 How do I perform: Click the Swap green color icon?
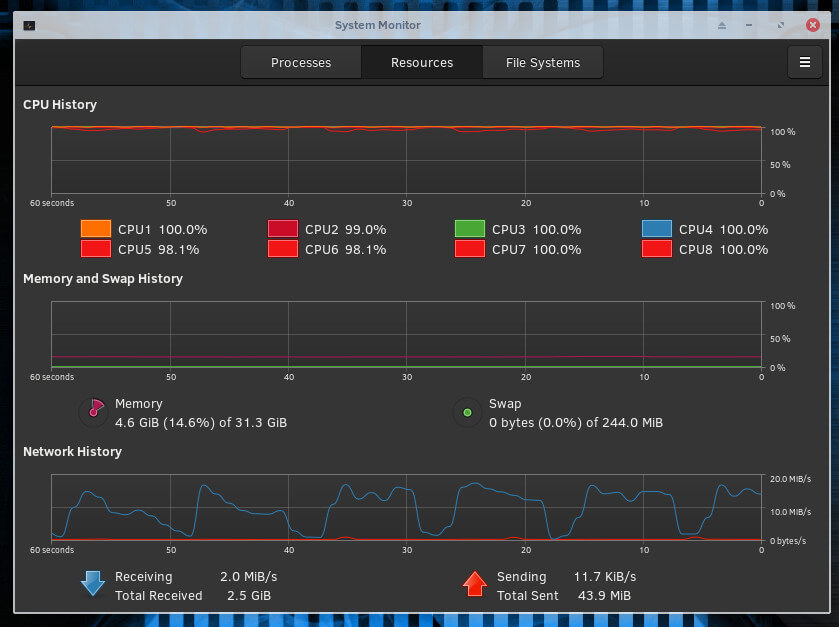pos(467,412)
